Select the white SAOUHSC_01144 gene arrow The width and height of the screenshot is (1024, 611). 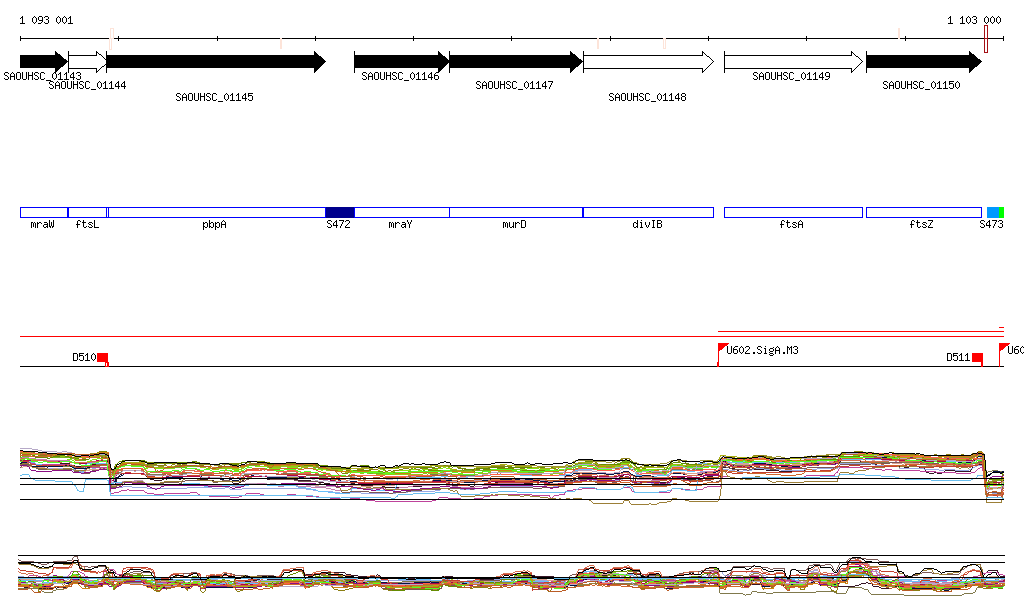click(87, 62)
